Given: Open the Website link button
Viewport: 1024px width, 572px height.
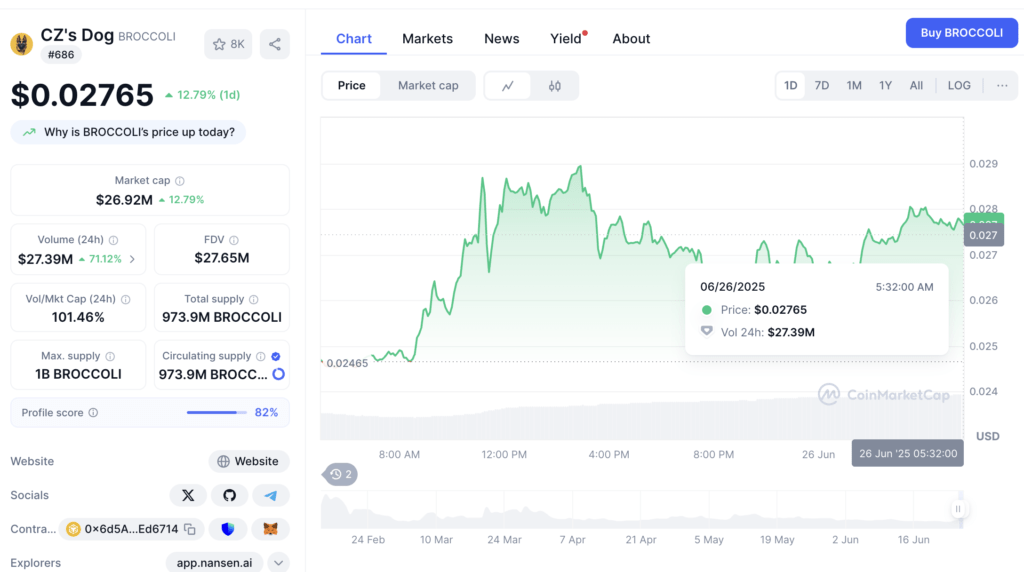Looking at the screenshot, I should tap(249, 462).
